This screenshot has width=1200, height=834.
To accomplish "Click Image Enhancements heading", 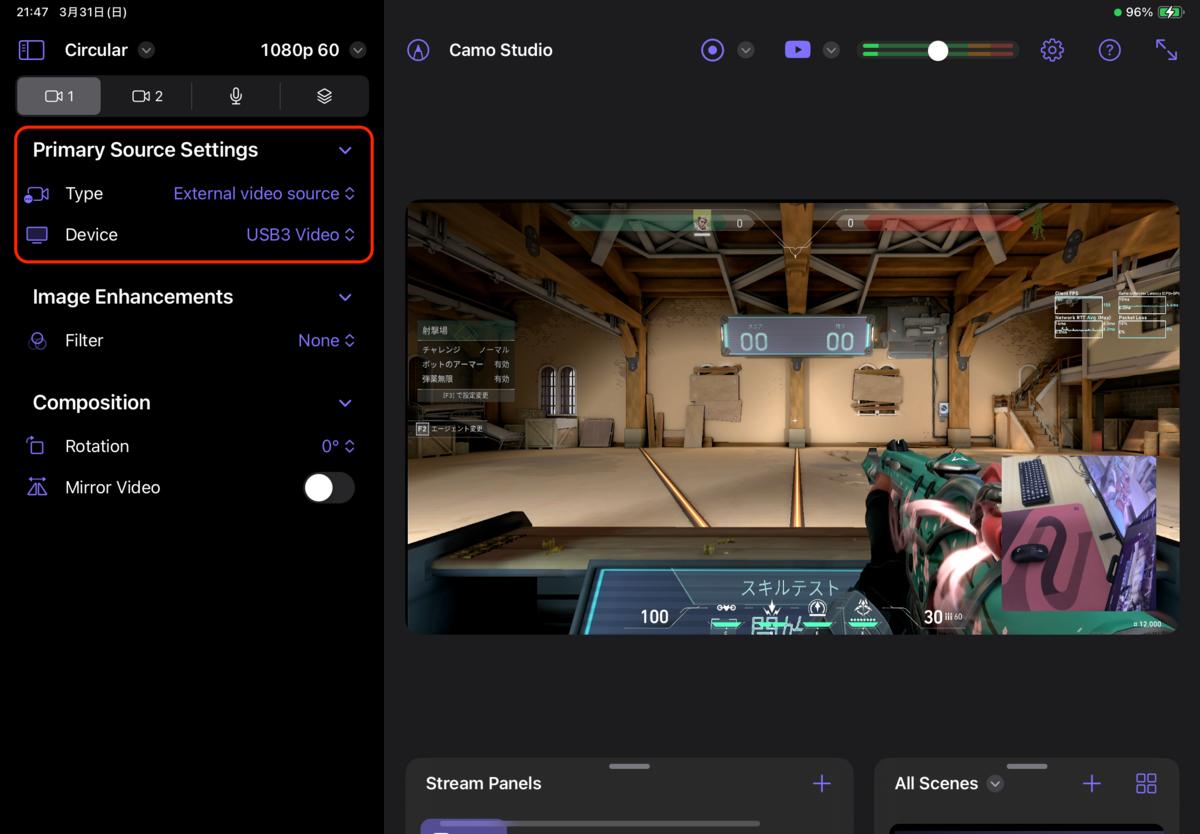I will 133,297.
